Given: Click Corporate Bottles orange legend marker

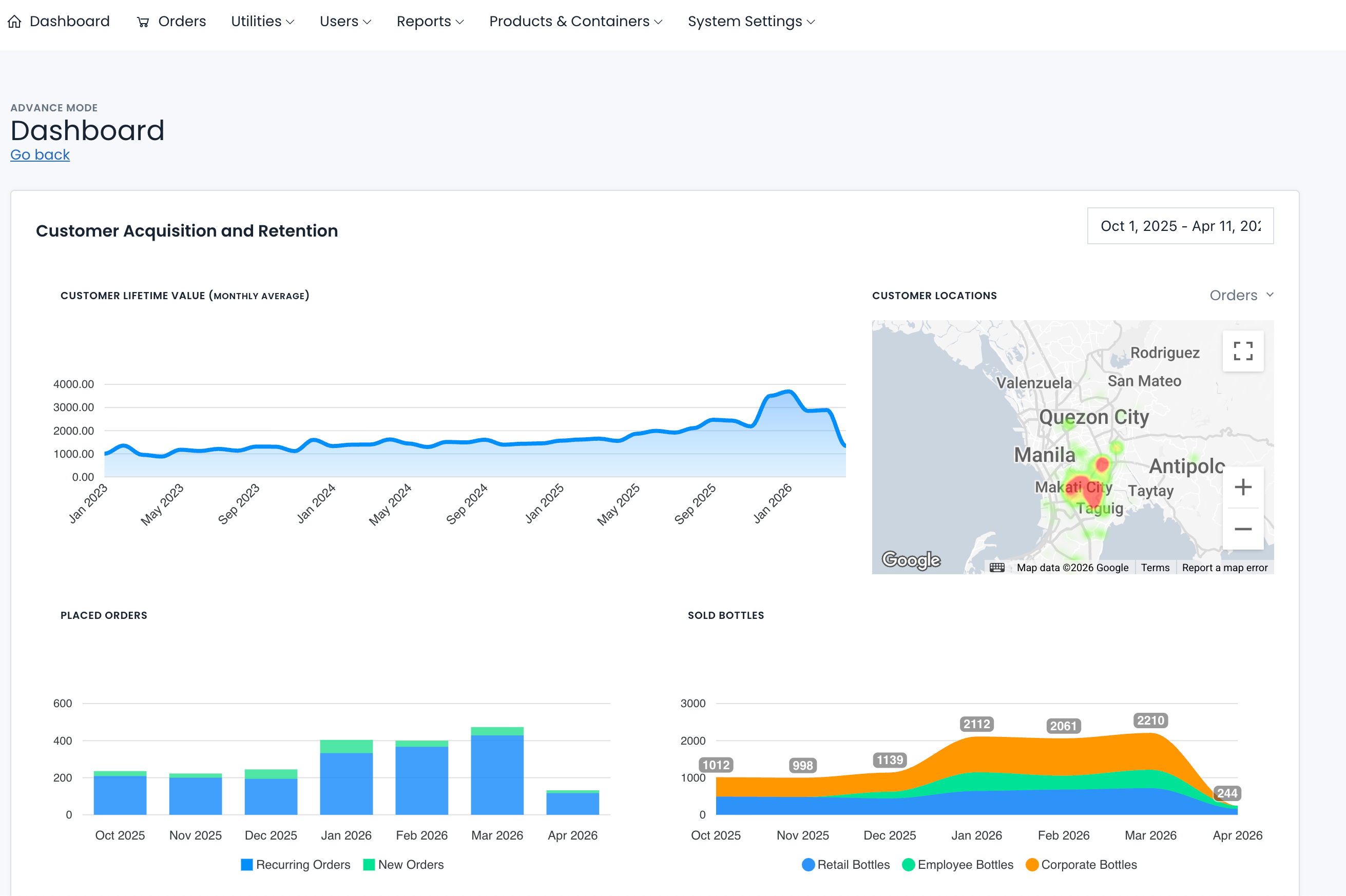Looking at the screenshot, I should click(x=1032, y=865).
